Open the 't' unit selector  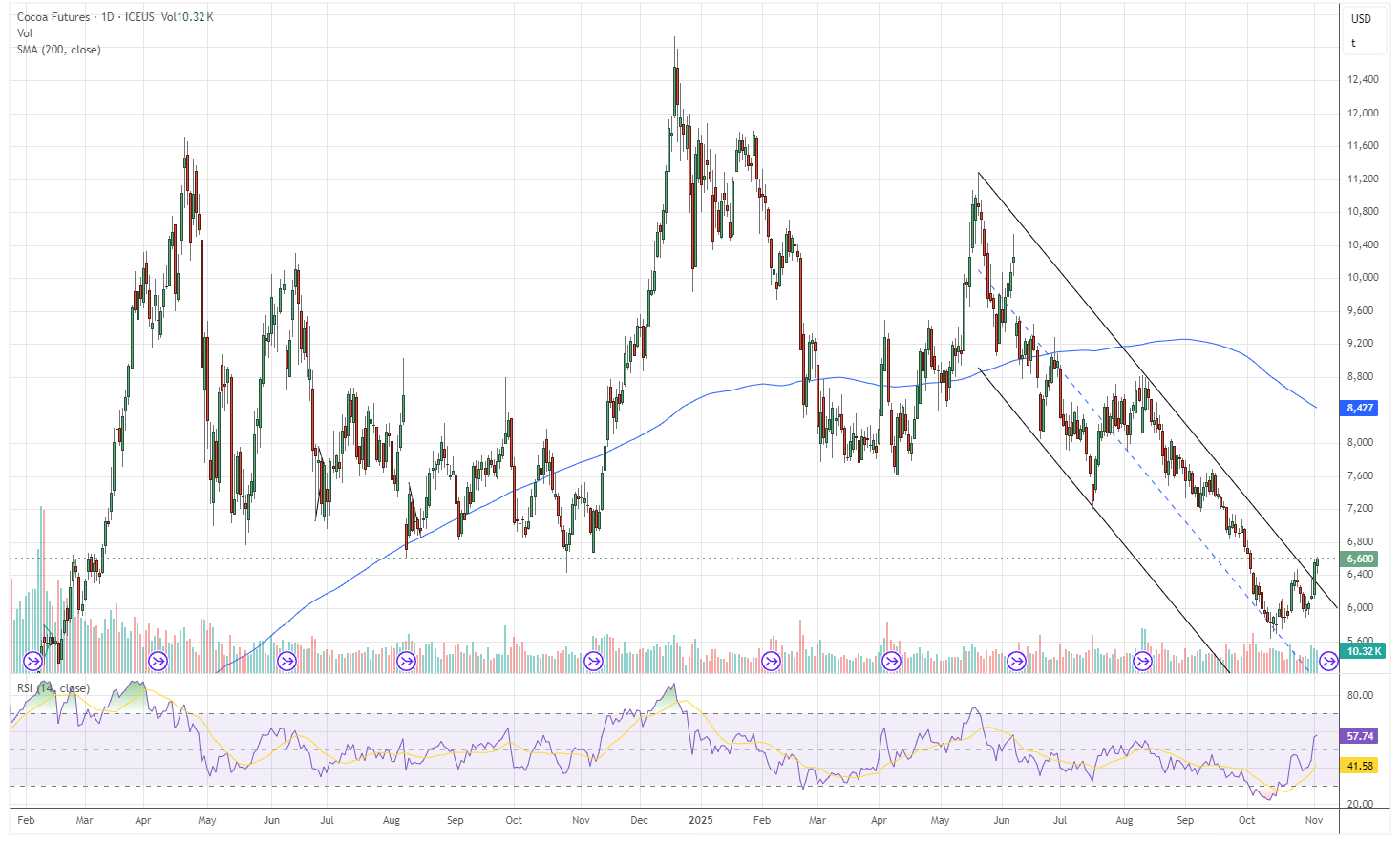tap(1353, 44)
